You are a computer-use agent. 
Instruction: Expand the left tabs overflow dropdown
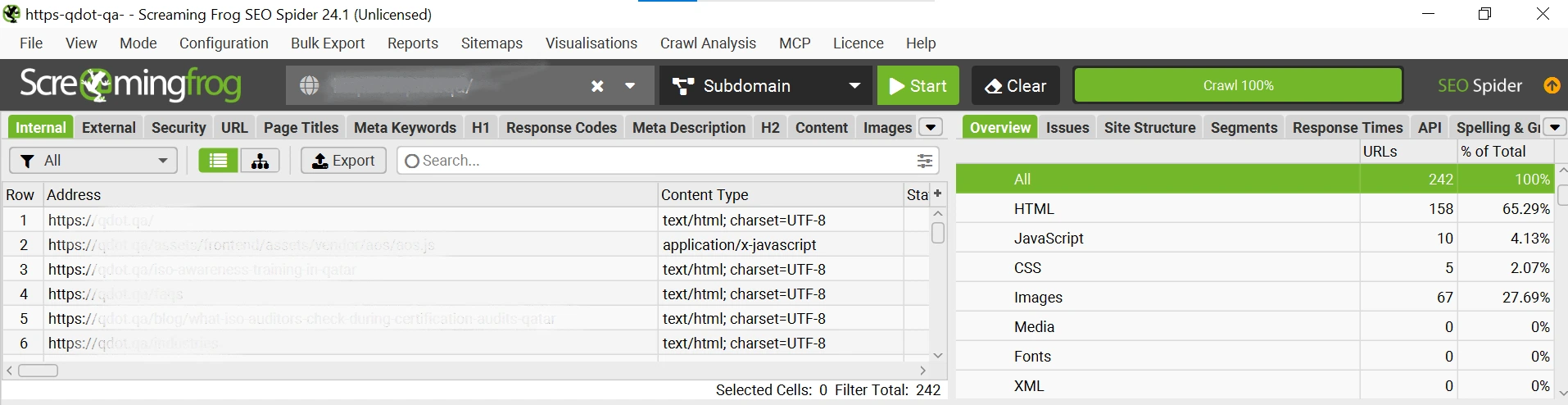(931, 127)
